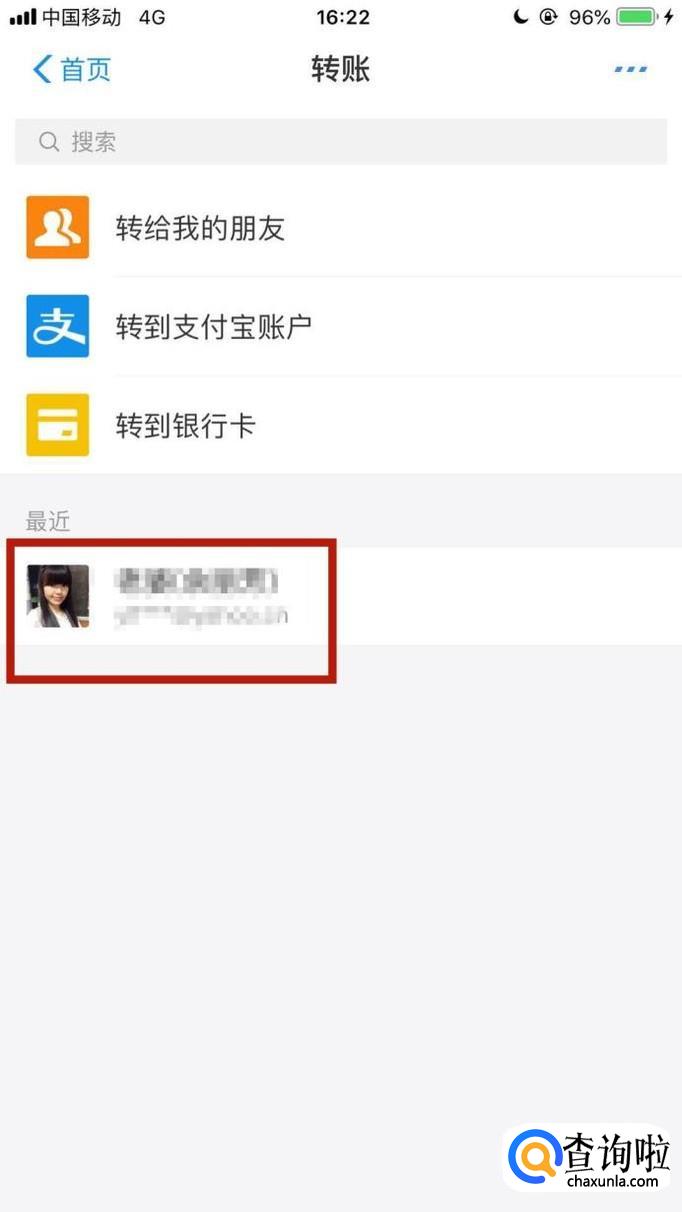
Task: Tap the 最近 section header
Action: pos(48,521)
